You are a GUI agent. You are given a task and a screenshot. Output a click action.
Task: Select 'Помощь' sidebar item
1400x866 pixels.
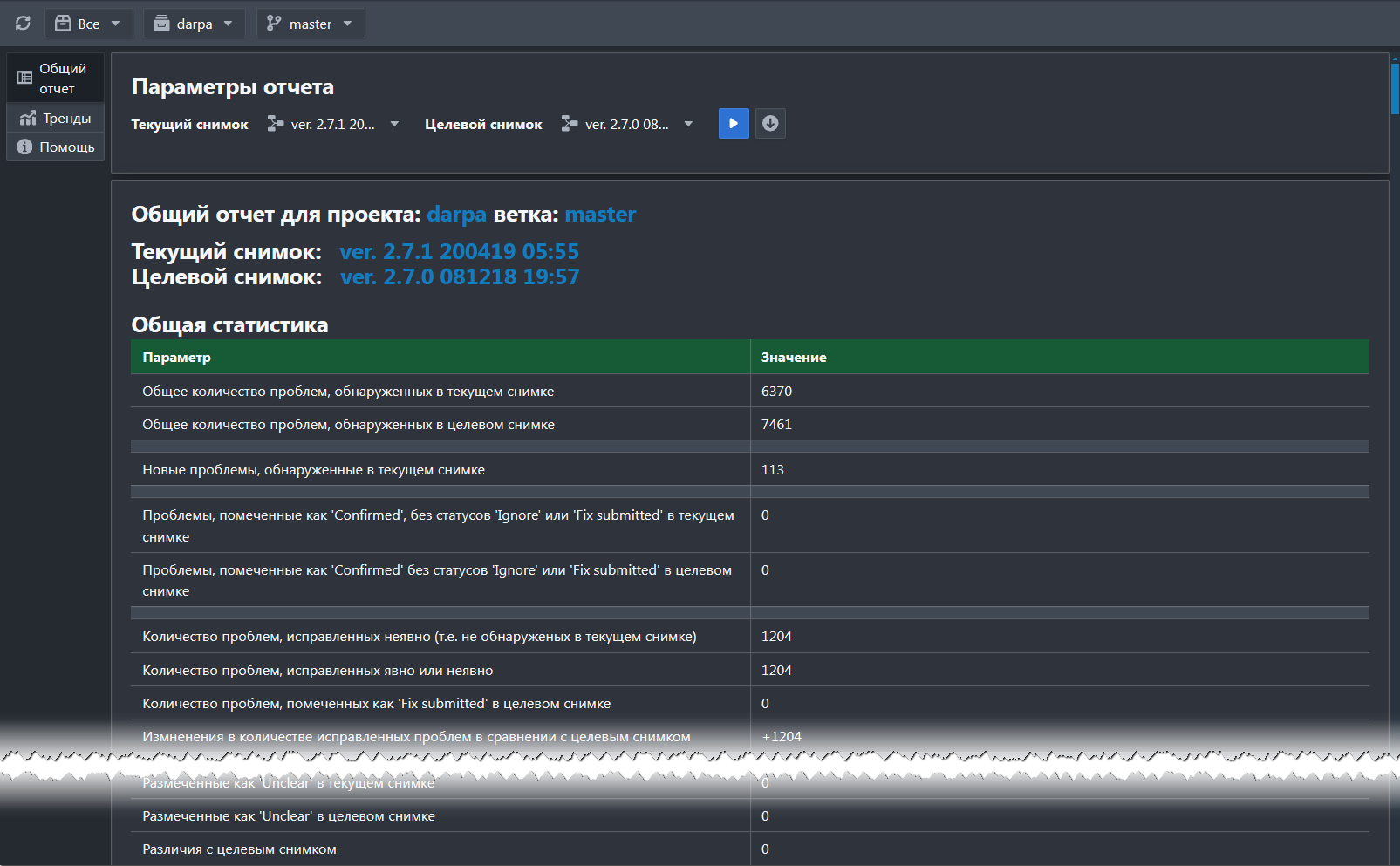click(56, 147)
